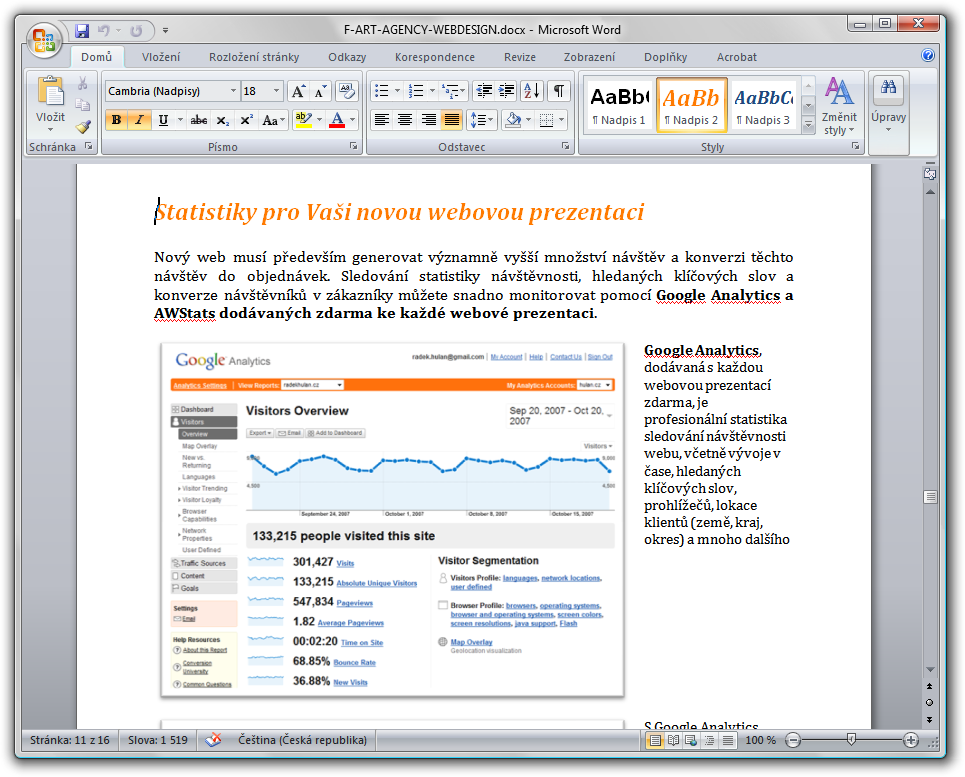Screen dimensions: 965x777
Task: Apply the yellow text highlight color
Action: coord(303,120)
